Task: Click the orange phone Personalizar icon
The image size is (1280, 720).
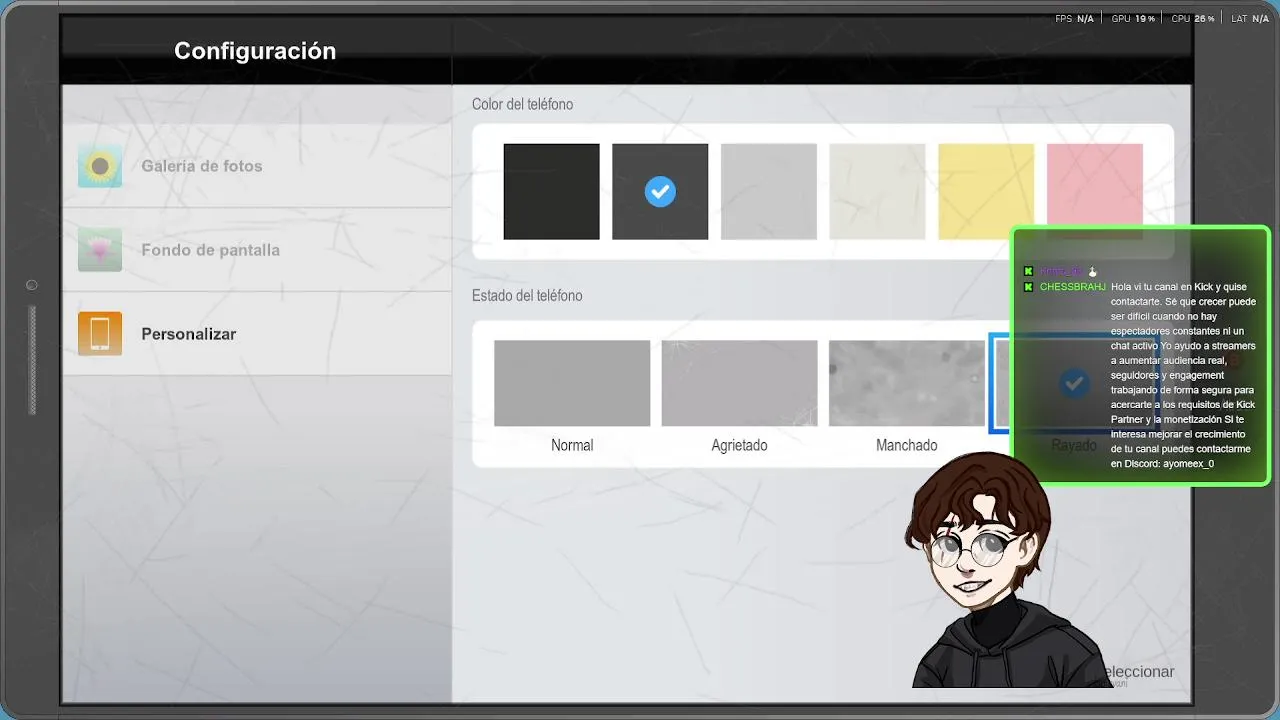Action: point(100,334)
